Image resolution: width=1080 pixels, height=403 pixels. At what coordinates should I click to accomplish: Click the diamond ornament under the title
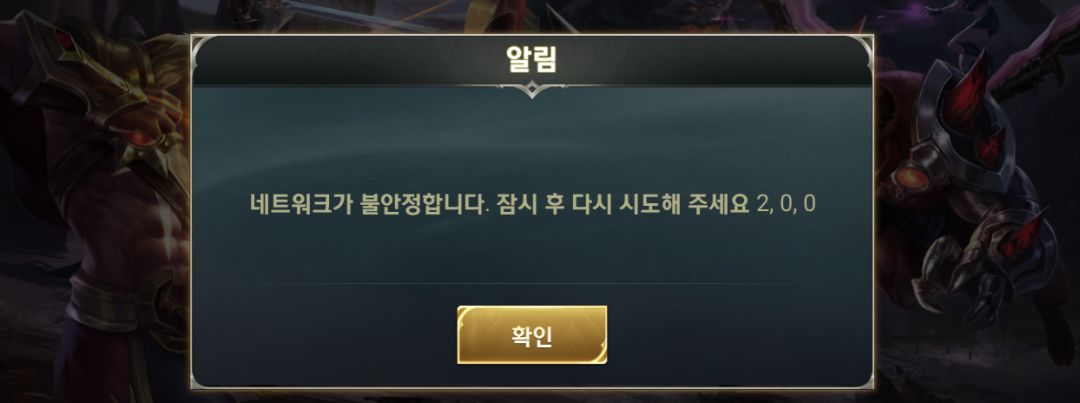pos(532,90)
